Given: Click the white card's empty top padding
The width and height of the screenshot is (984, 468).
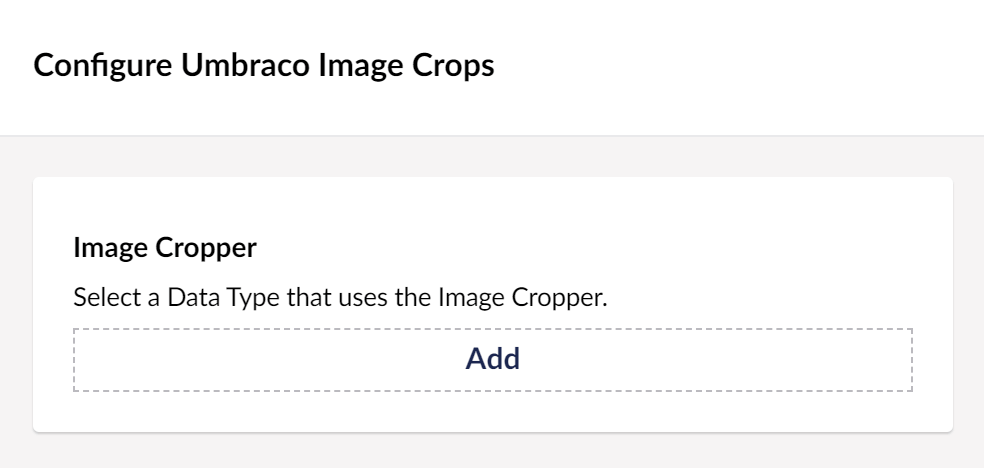Looking at the screenshot, I should pyautogui.click(x=492, y=203).
